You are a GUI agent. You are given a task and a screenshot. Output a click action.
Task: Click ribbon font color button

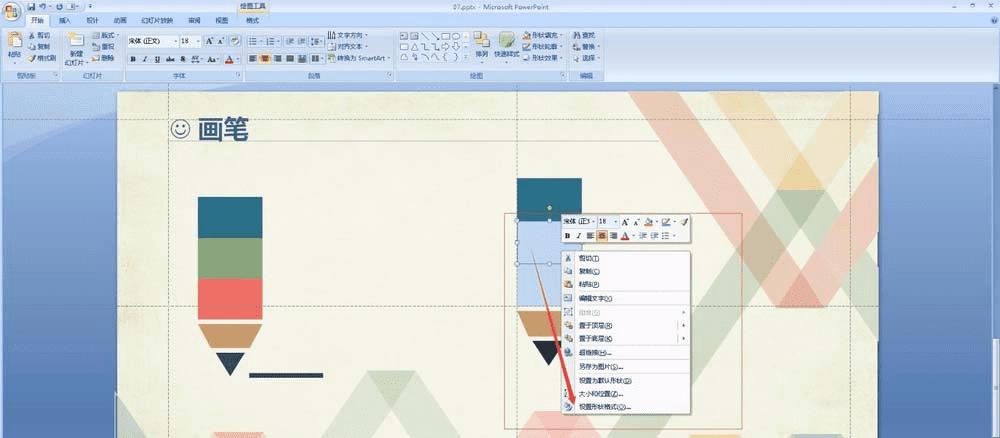(229, 59)
